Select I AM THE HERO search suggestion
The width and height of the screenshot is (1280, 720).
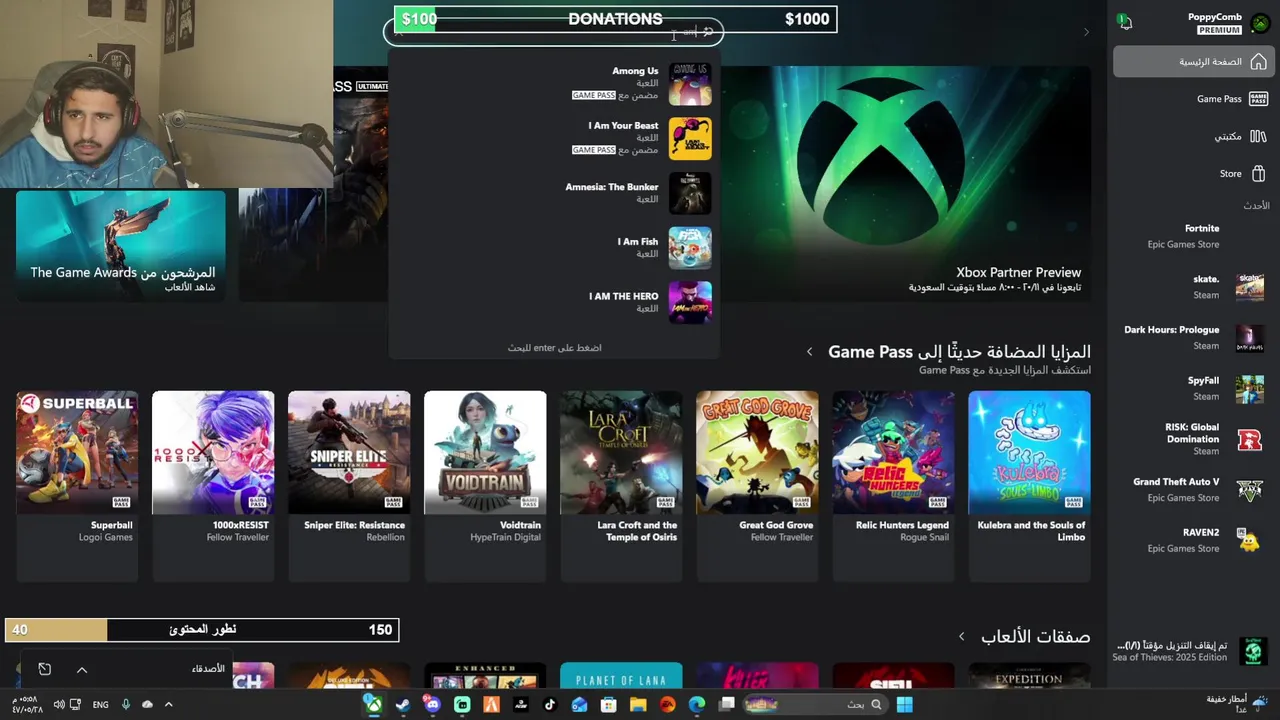(x=554, y=302)
